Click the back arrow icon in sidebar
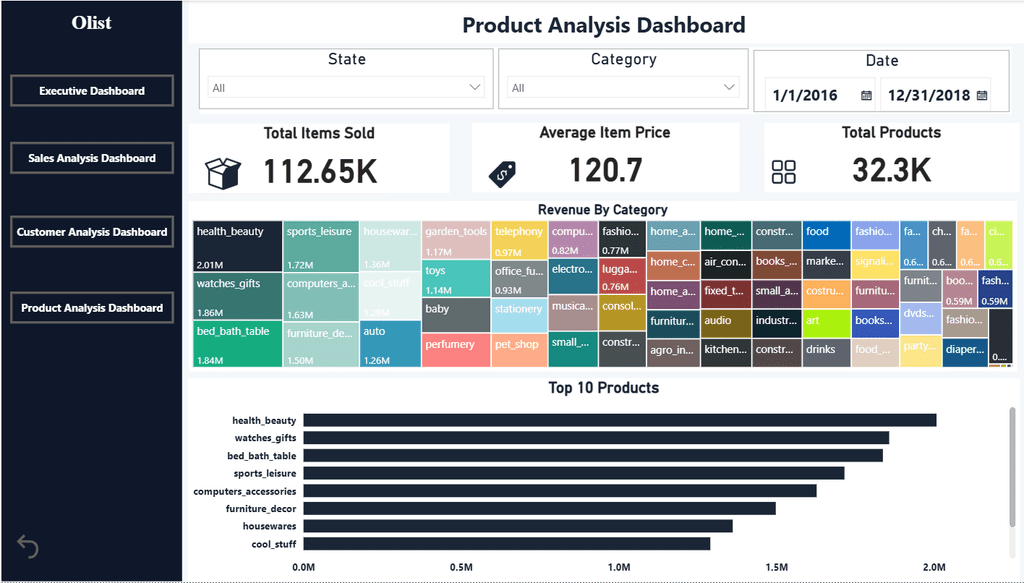Viewport: 1024px width, 583px height. [27, 546]
